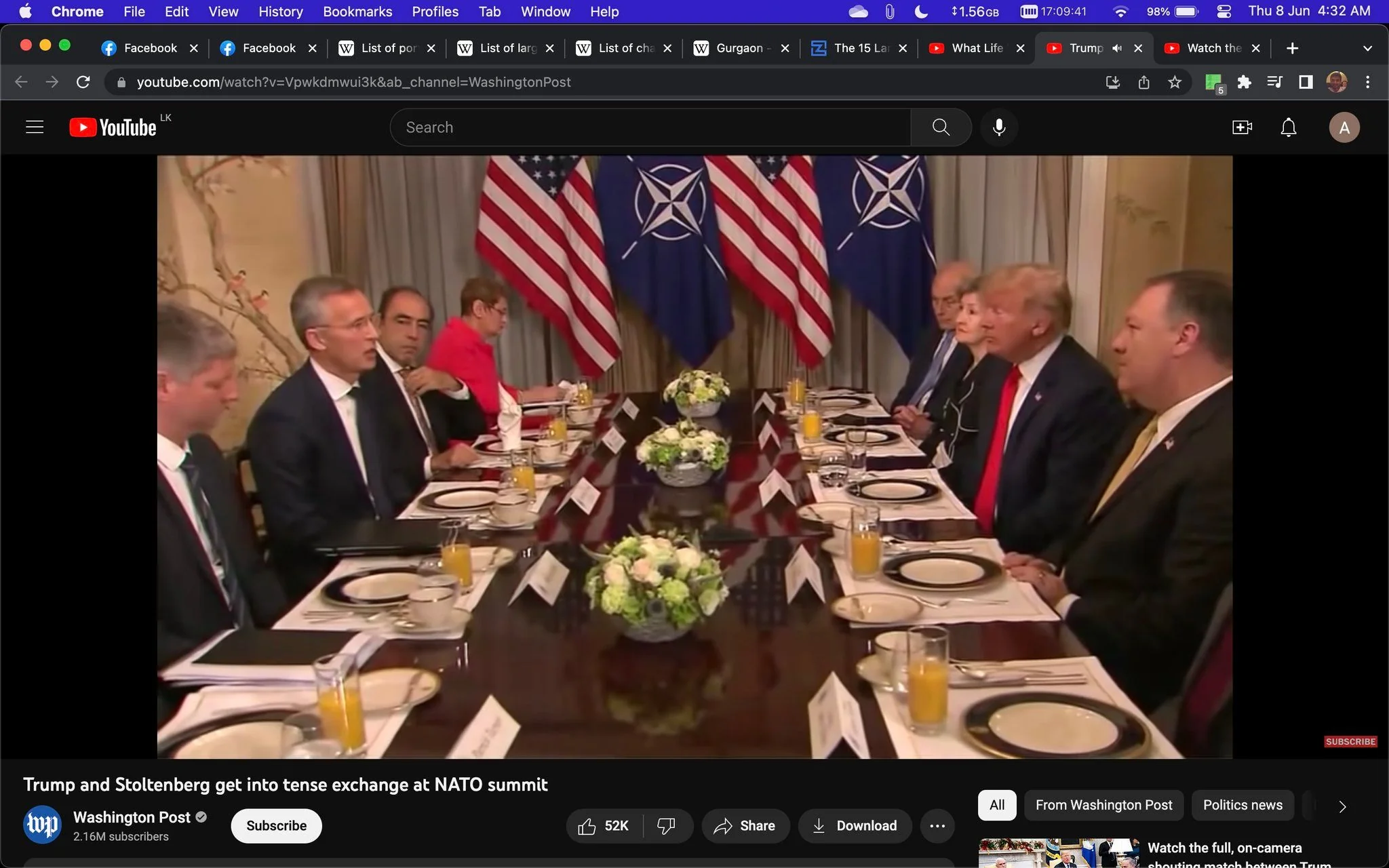Mute the Trump tab audio icon
Viewport: 1389px width, 868px height.
click(x=1117, y=48)
